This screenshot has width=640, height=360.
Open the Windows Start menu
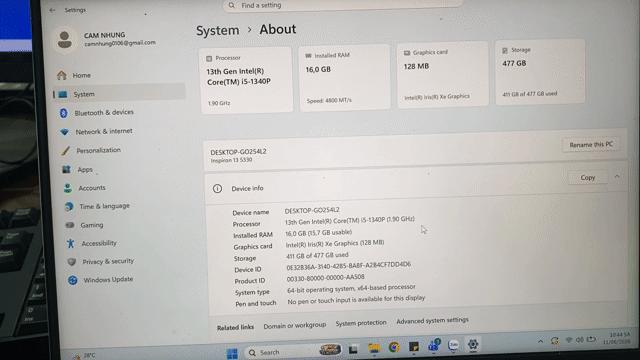[232, 353]
